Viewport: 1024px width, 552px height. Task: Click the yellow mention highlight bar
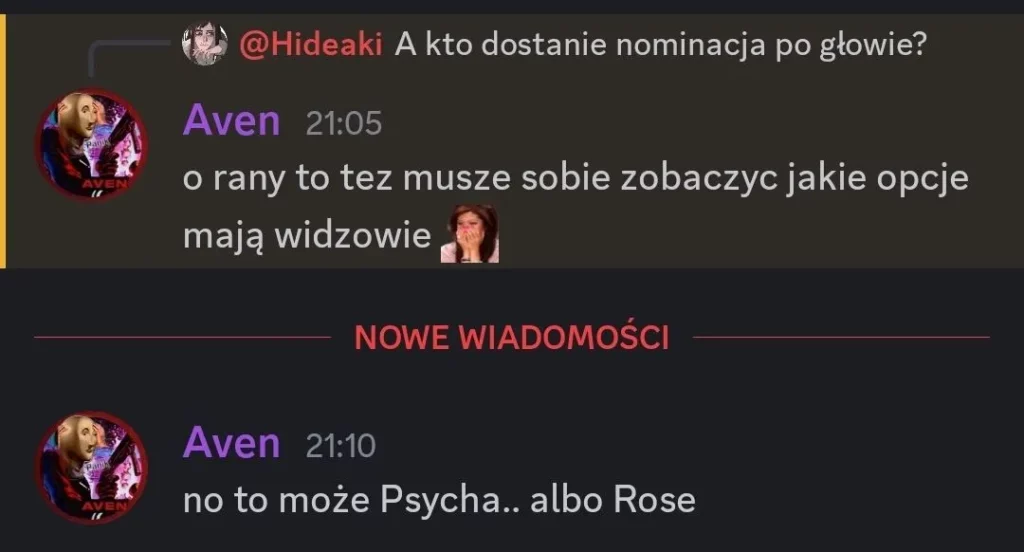coord(3,141)
